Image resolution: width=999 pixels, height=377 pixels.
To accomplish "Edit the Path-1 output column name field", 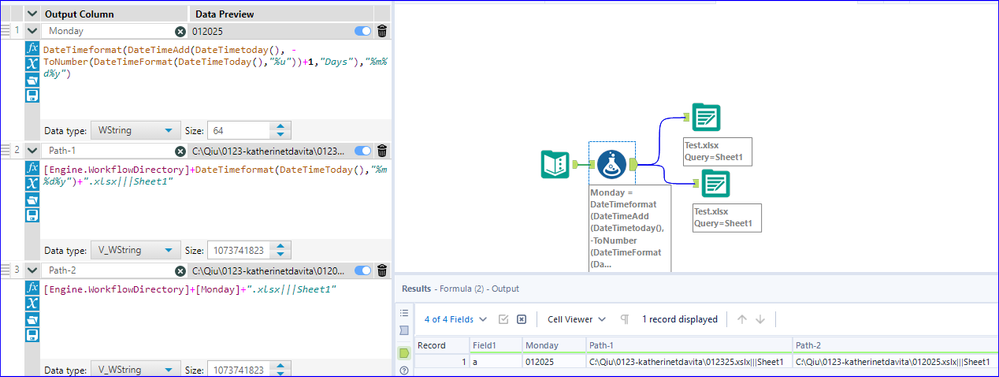I will [108, 151].
